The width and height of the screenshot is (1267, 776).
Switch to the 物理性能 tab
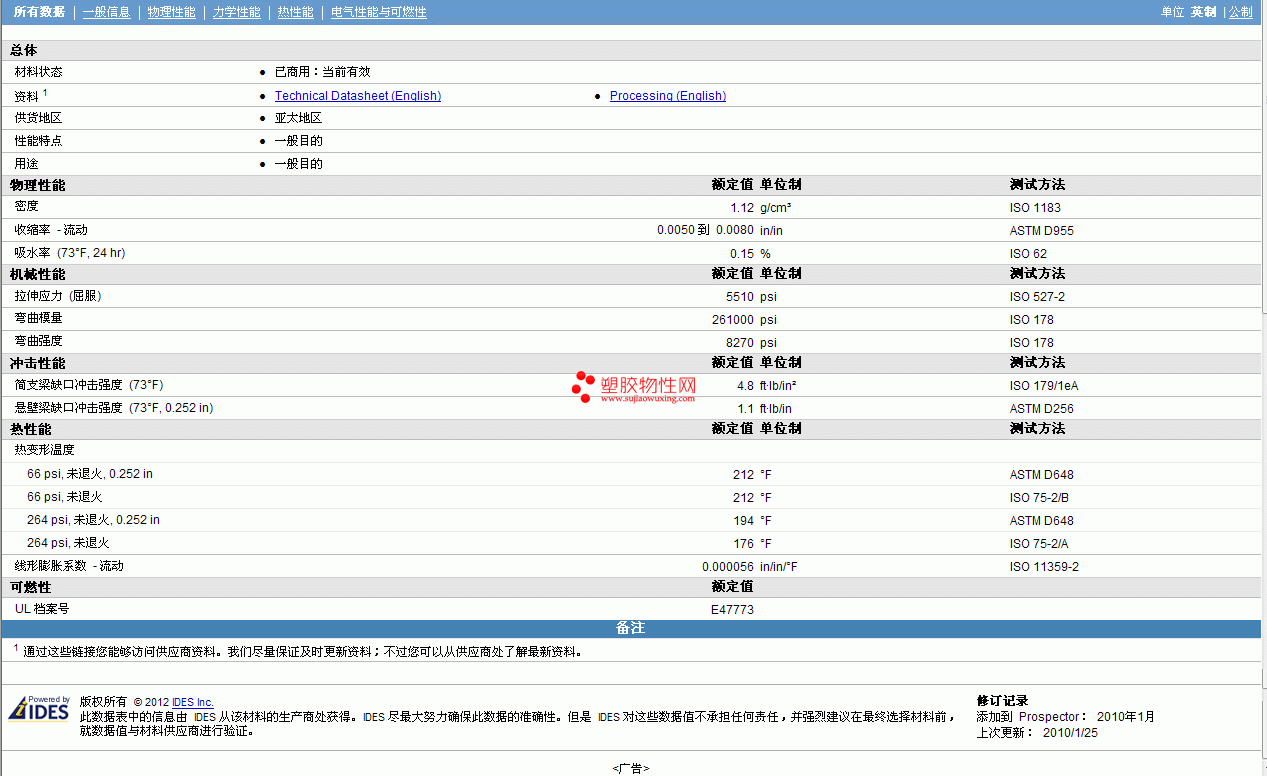pos(171,12)
